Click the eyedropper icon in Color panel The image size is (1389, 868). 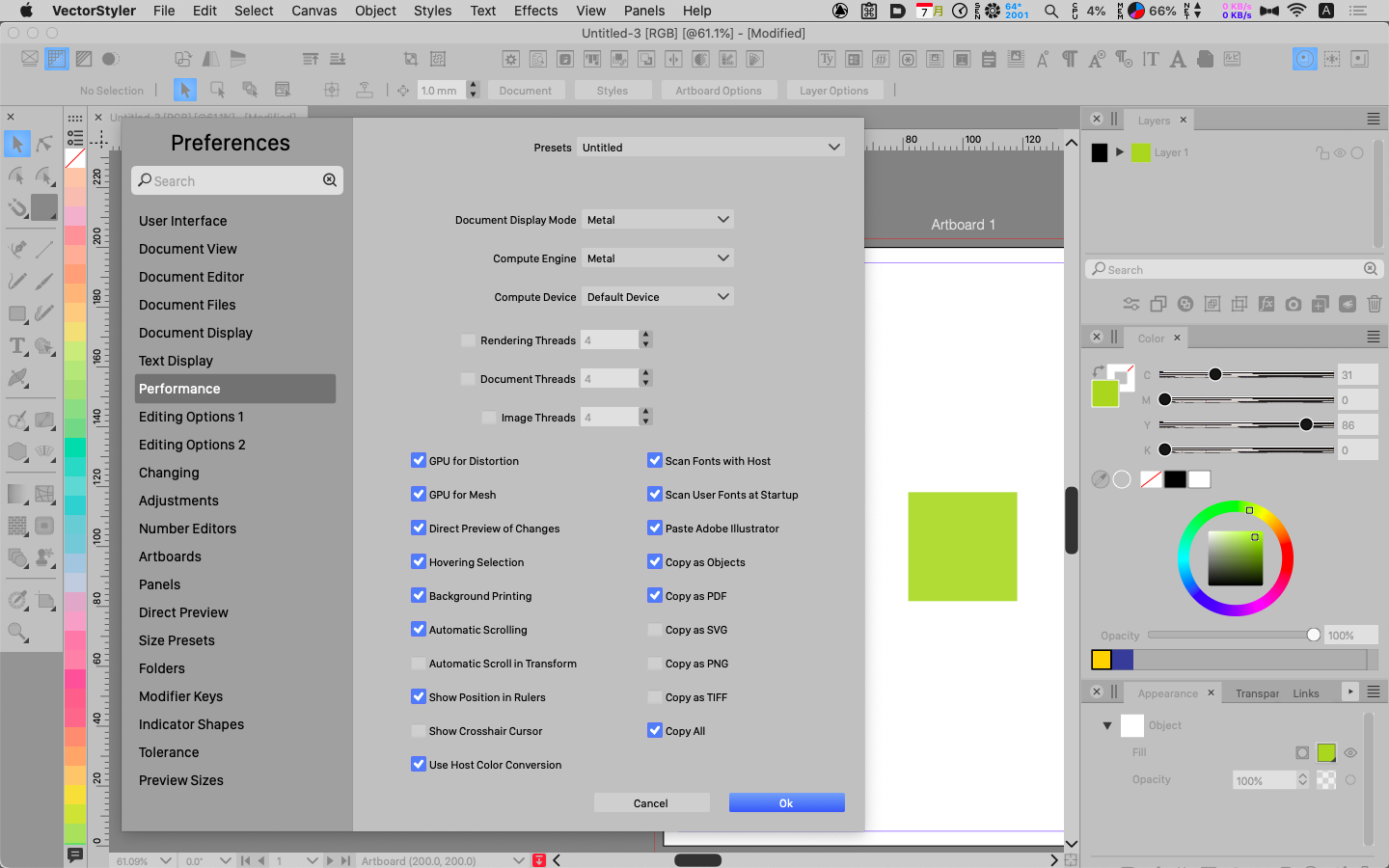pos(1100,479)
